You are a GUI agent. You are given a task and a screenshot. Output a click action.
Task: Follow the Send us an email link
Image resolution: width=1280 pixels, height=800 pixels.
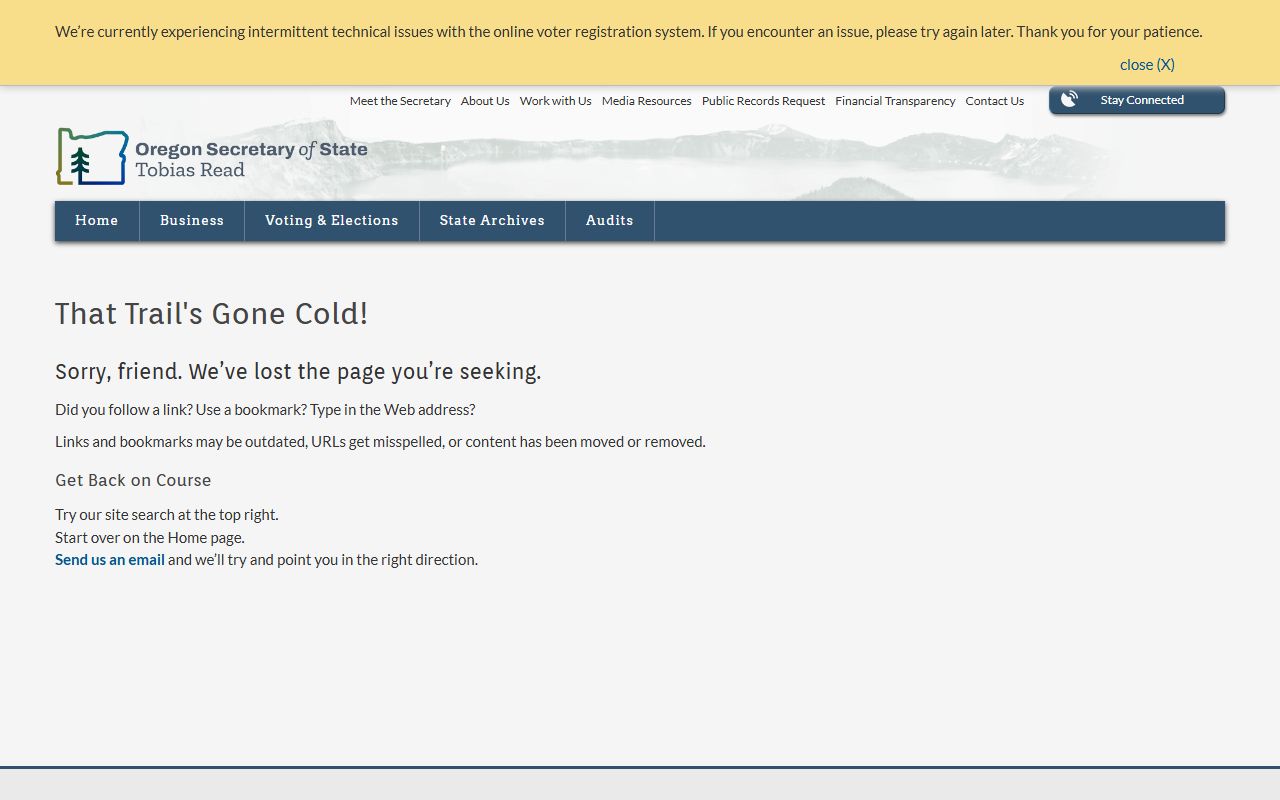tap(110, 560)
